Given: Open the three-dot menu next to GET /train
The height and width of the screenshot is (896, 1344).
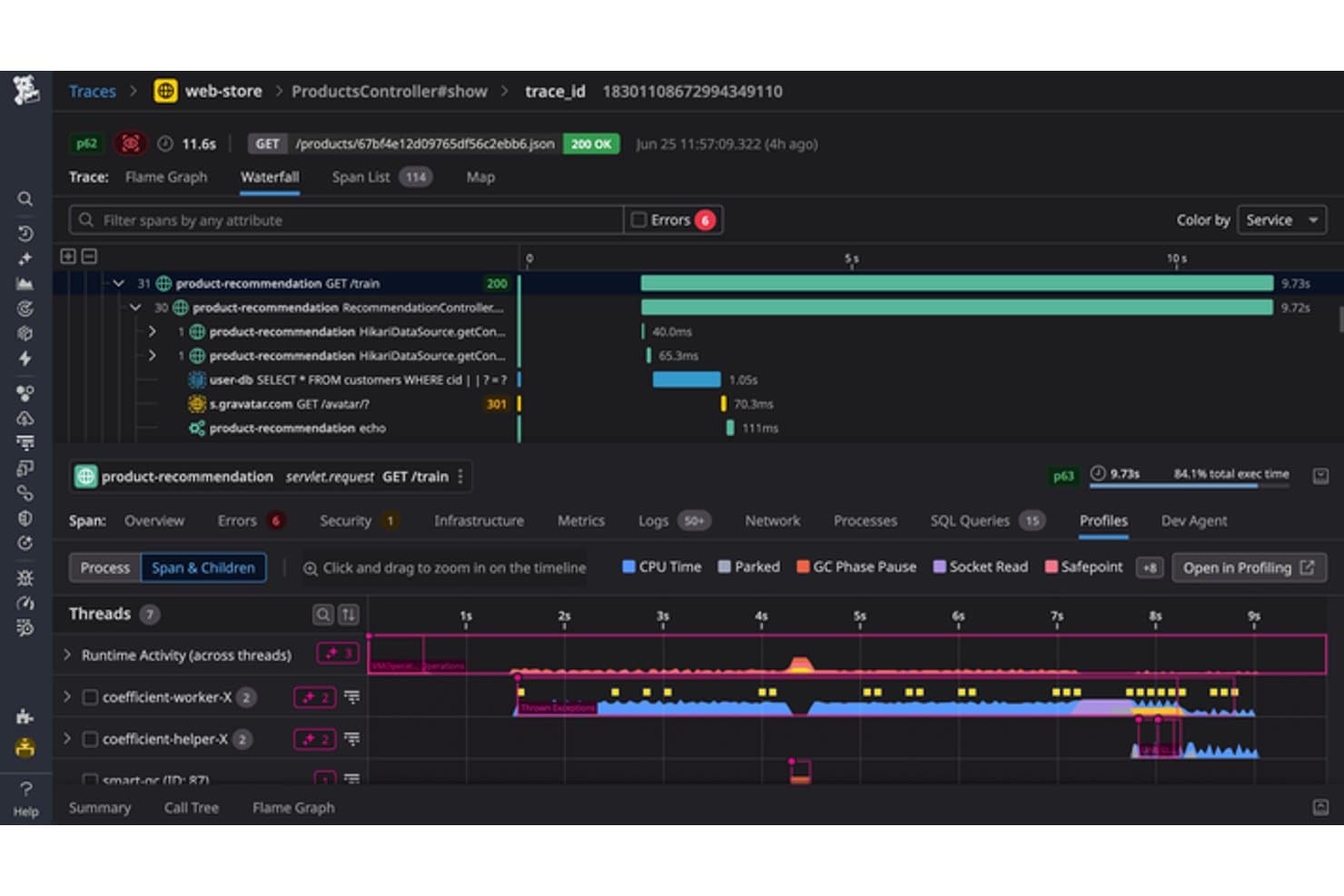Looking at the screenshot, I should (x=460, y=477).
